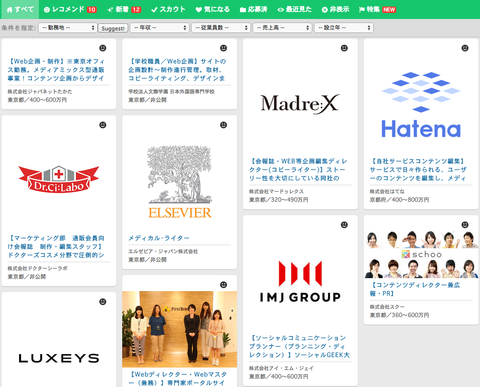
Task: Expand the 設立年 dropdown
Action: (x=344, y=28)
